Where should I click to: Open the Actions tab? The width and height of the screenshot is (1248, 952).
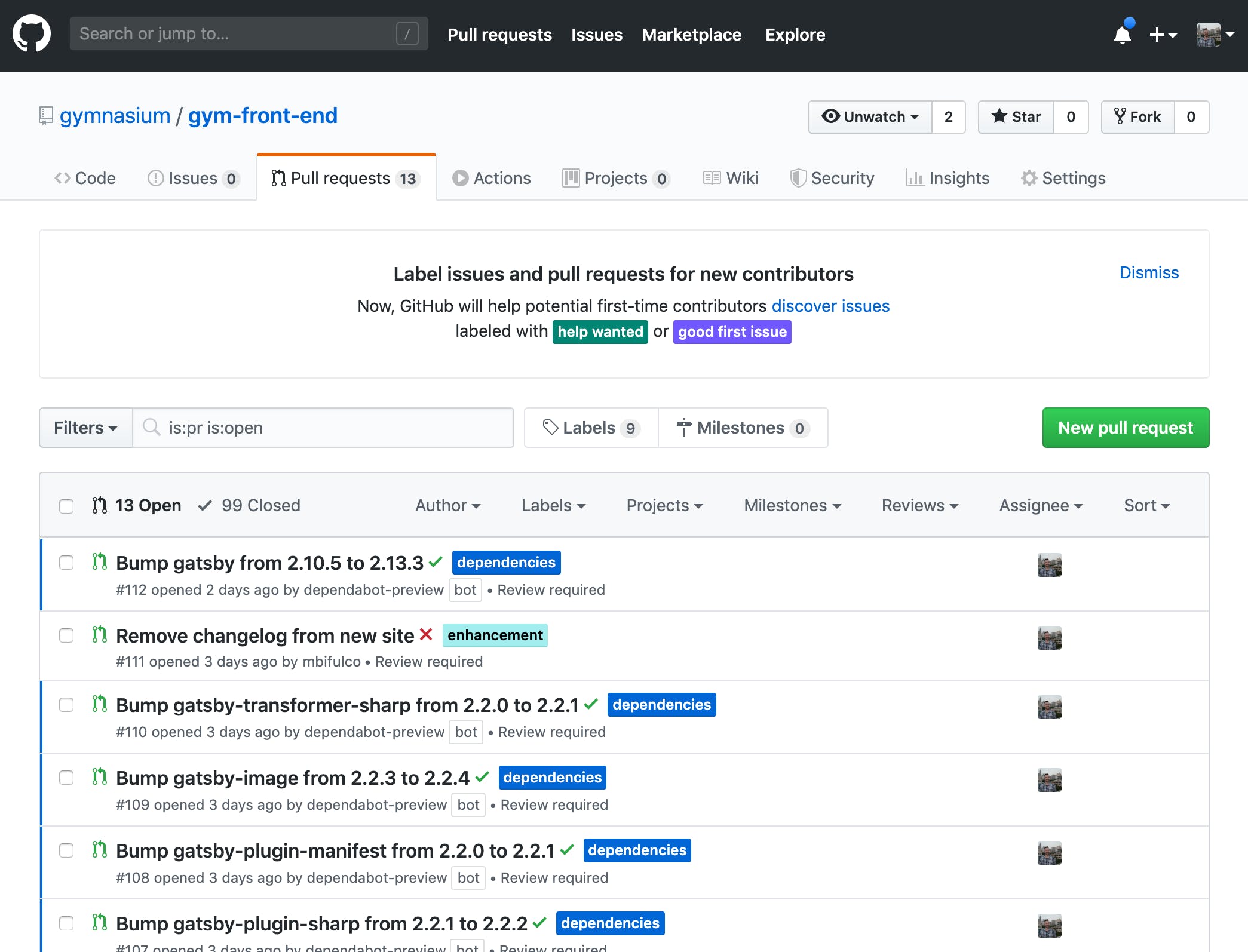[492, 178]
